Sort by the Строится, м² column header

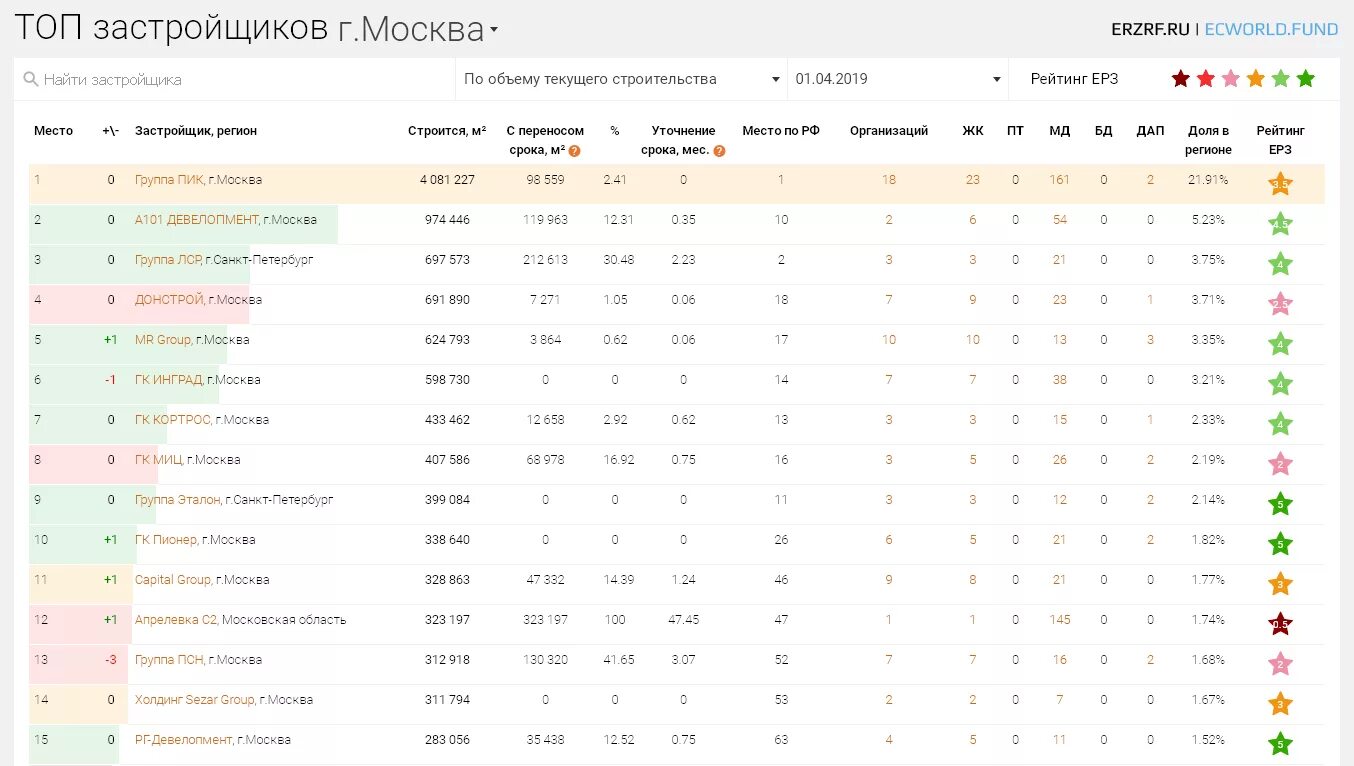coord(447,131)
